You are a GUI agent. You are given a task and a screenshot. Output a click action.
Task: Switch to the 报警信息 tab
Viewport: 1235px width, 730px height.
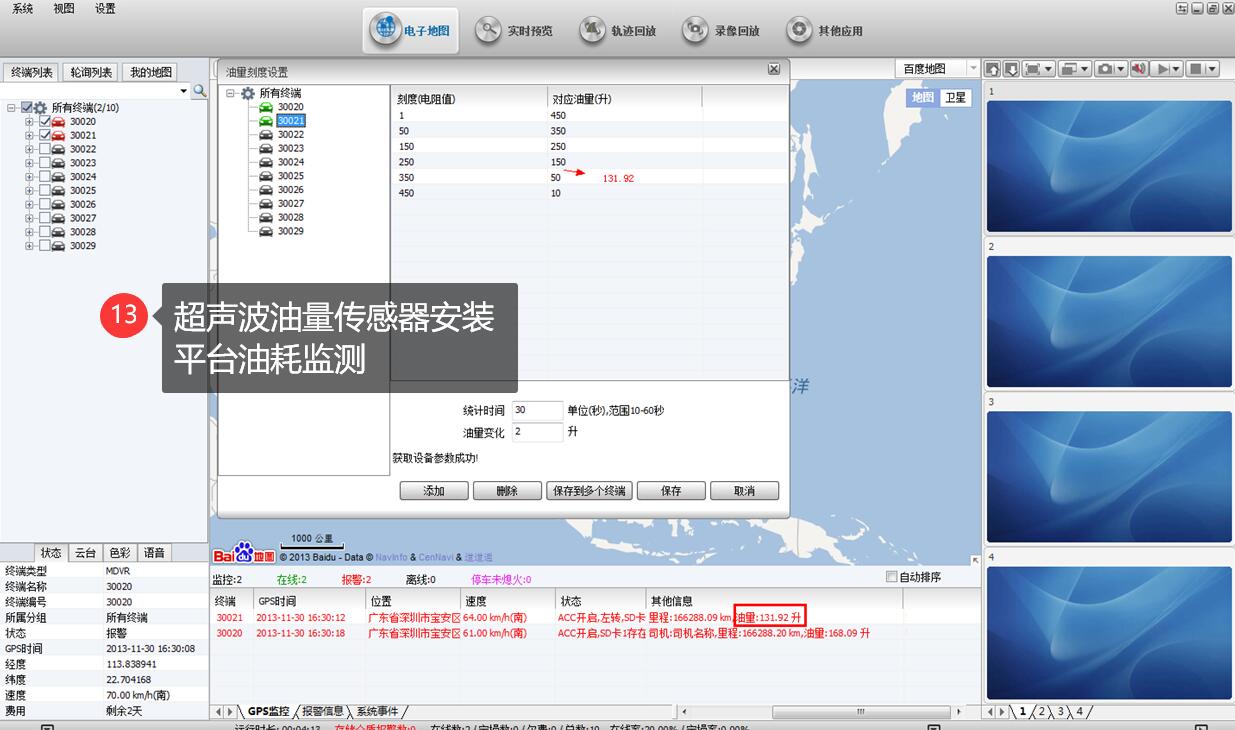pos(322,712)
